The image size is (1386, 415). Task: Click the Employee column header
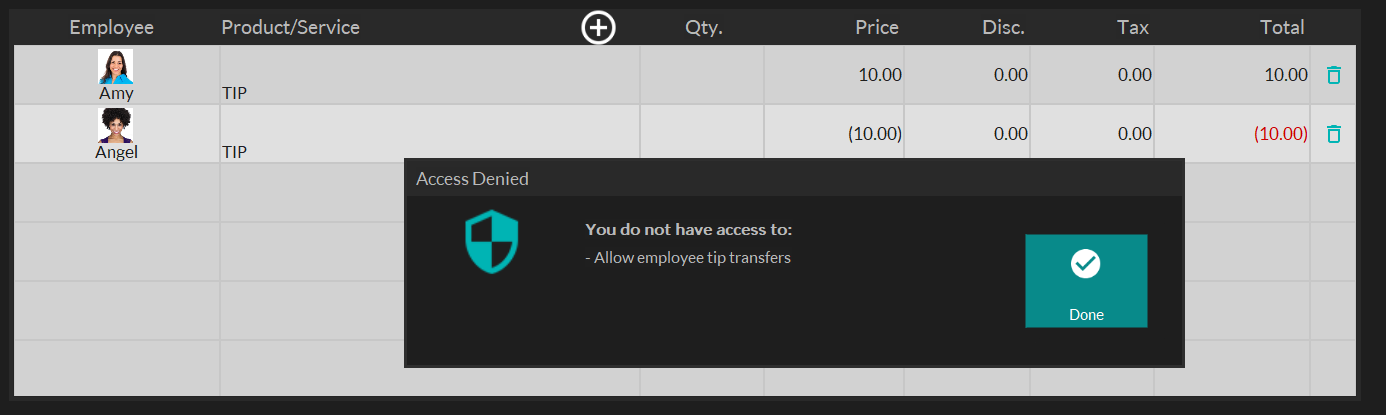(x=111, y=28)
